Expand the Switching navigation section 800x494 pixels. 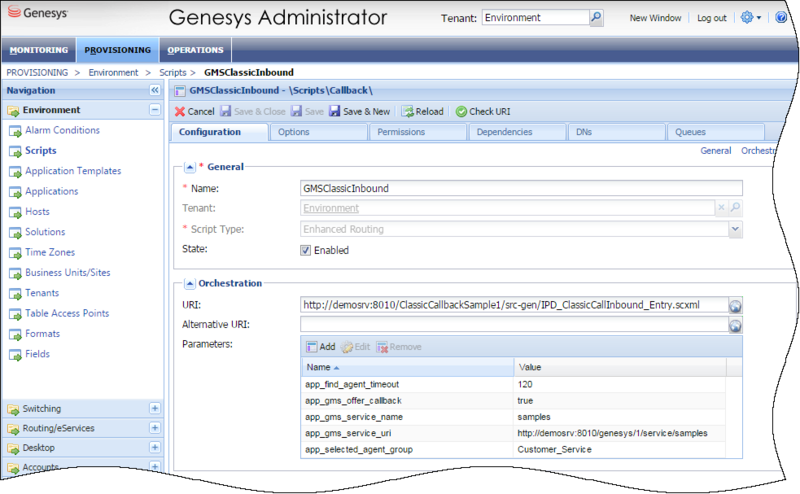tap(155, 408)
